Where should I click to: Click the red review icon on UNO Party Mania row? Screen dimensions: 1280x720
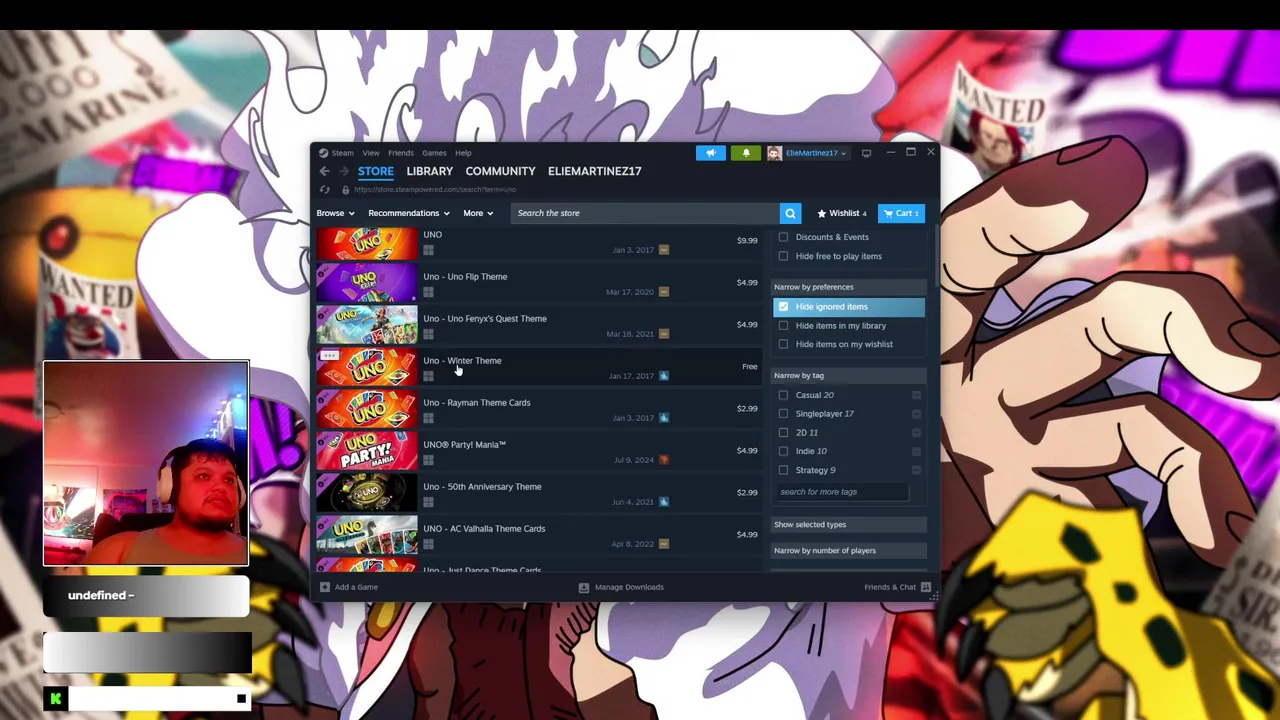(664, 460)
